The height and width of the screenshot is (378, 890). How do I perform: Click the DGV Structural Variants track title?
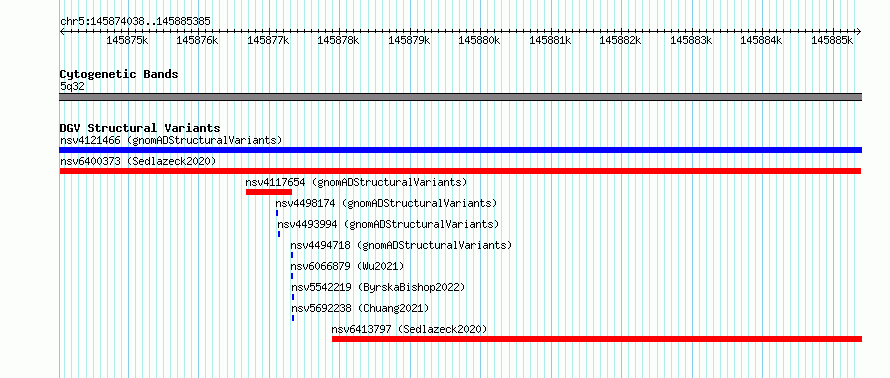[140, 128]
